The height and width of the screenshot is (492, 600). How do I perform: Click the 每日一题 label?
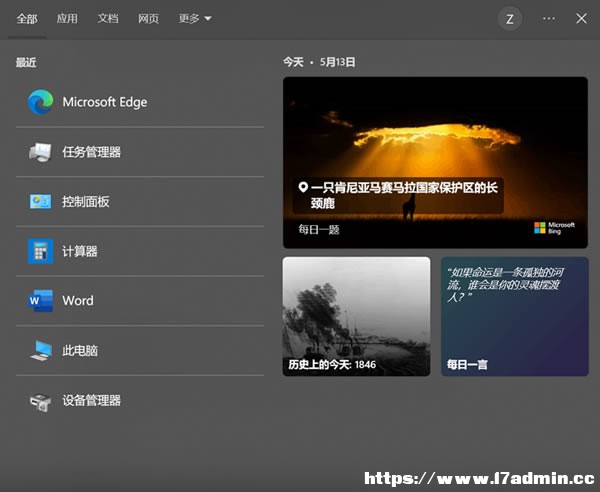coord(319,230)
